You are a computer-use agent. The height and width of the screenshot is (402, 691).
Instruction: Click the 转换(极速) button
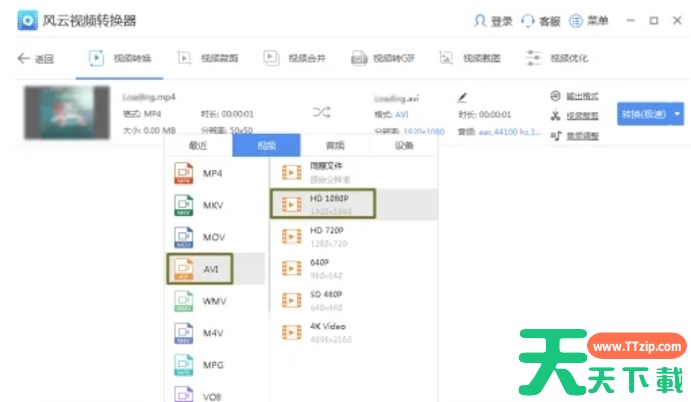click(643, 114)
